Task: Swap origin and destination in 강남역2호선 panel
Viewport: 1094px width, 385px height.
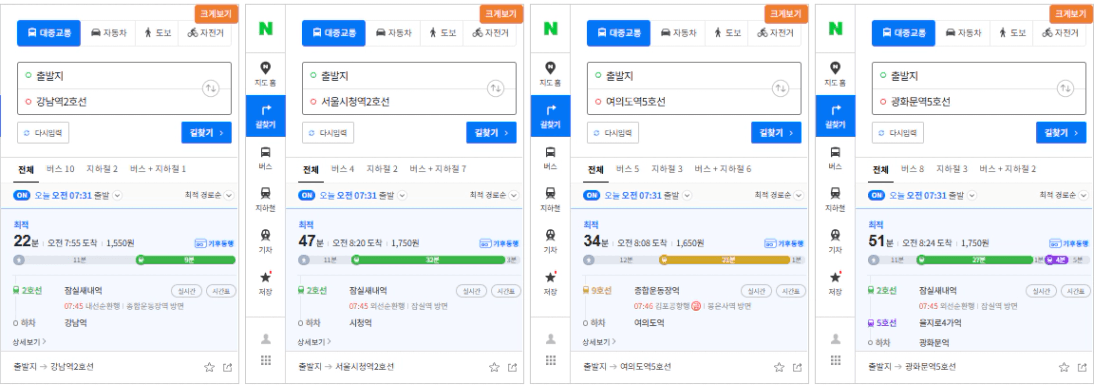Action: 211,89
